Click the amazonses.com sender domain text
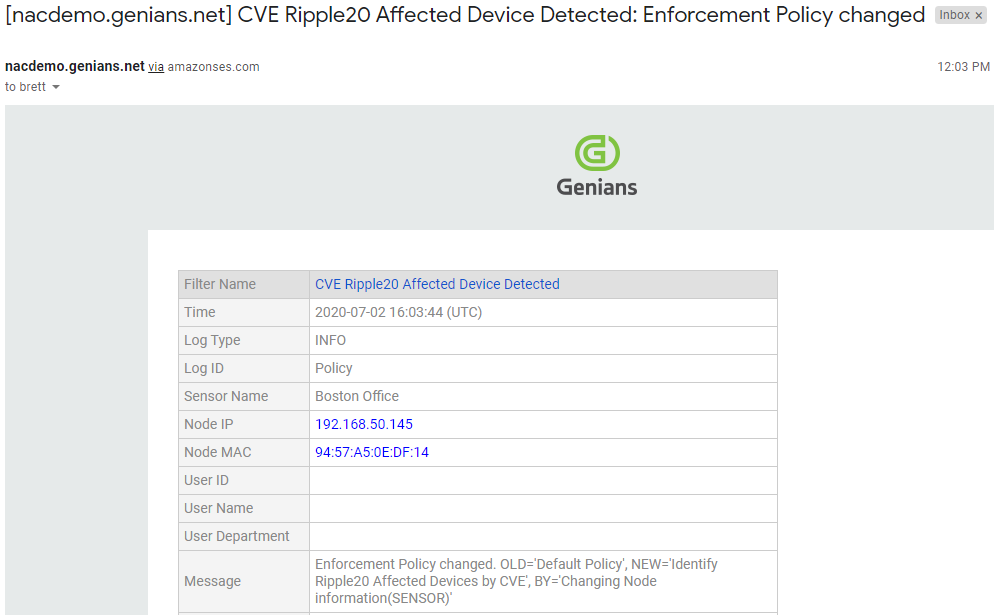The height and width of the screenshot is (615, 994). [x=213, y=67]
